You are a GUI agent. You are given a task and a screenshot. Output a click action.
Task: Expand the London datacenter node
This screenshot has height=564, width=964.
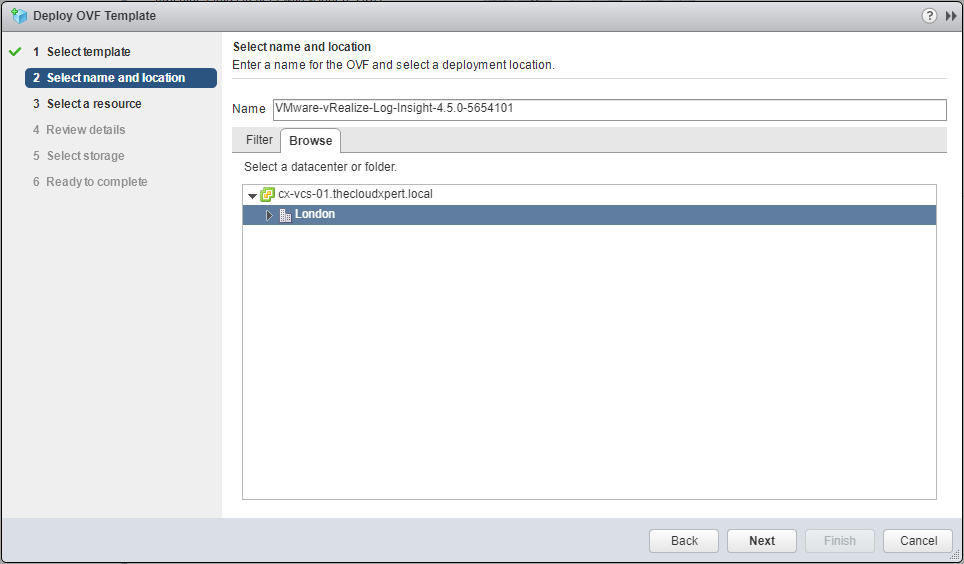(x=269, y=215)
